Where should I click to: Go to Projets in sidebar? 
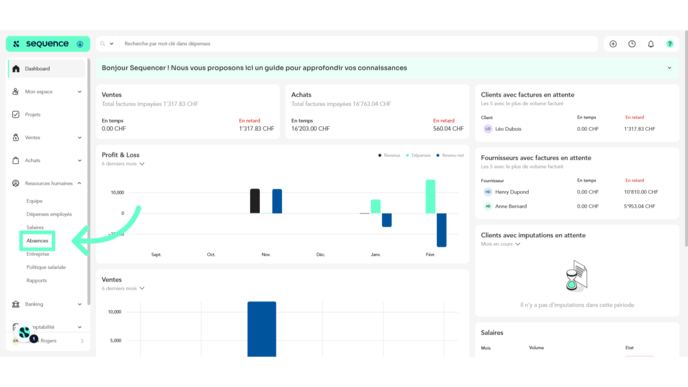pyautogui.click(x=32, y=115)
